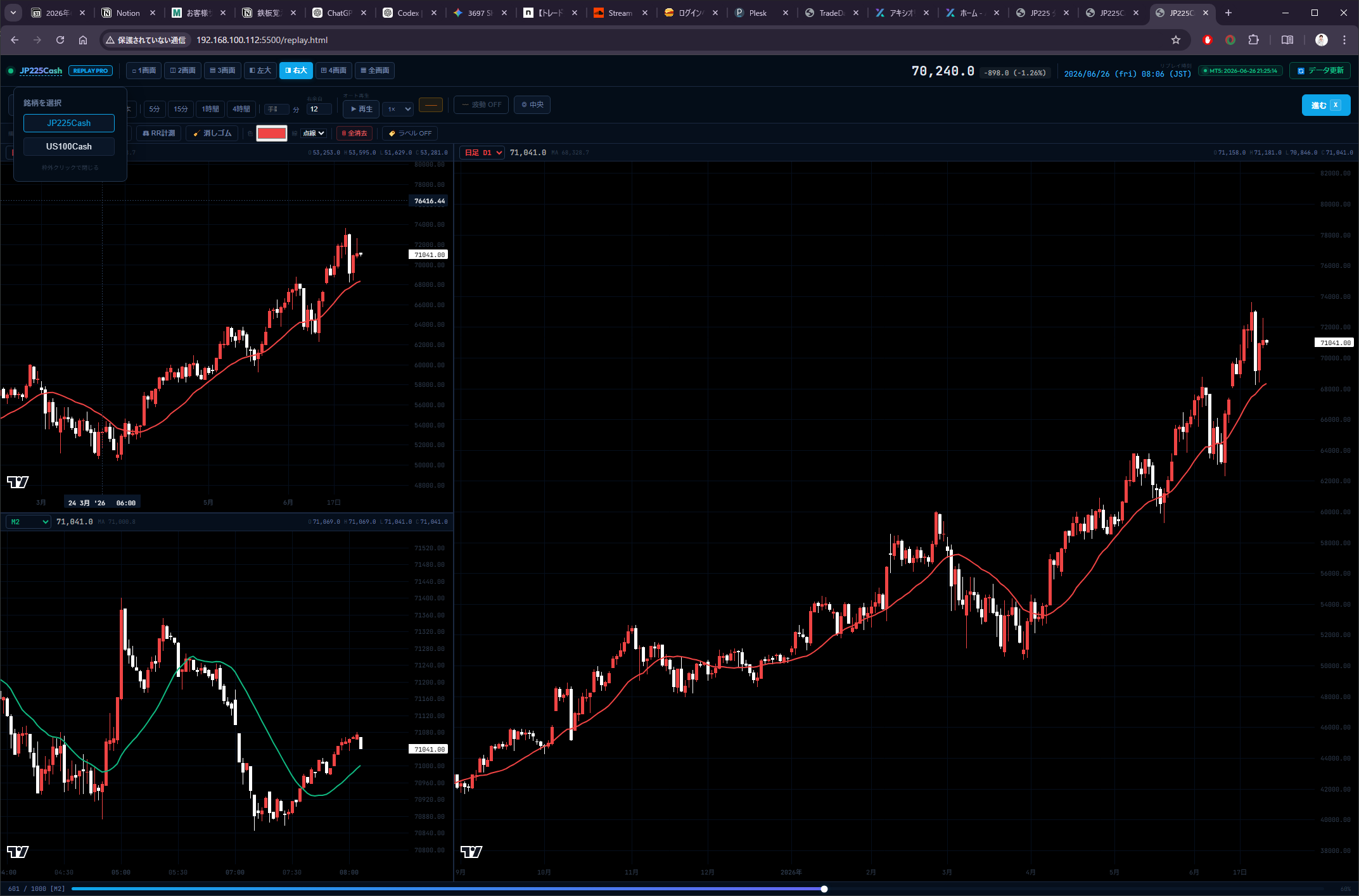Click the データ更新 refresh button
1359x896 pixels.
pyautogui.click(x=1320, y=70)
